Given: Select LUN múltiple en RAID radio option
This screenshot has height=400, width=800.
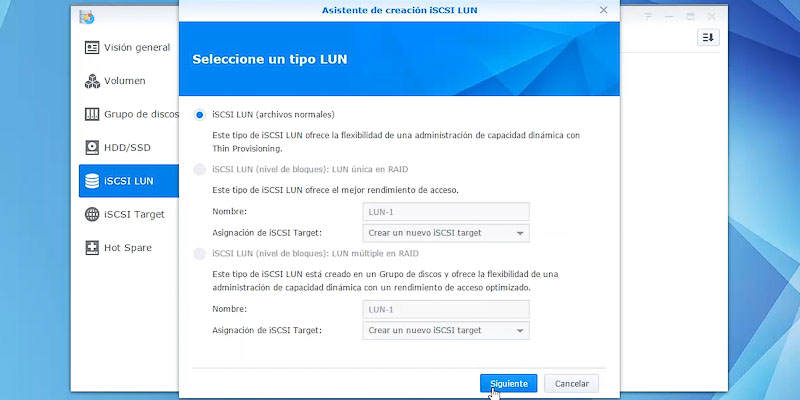Looking at the screenshot, I should [199, 254].
